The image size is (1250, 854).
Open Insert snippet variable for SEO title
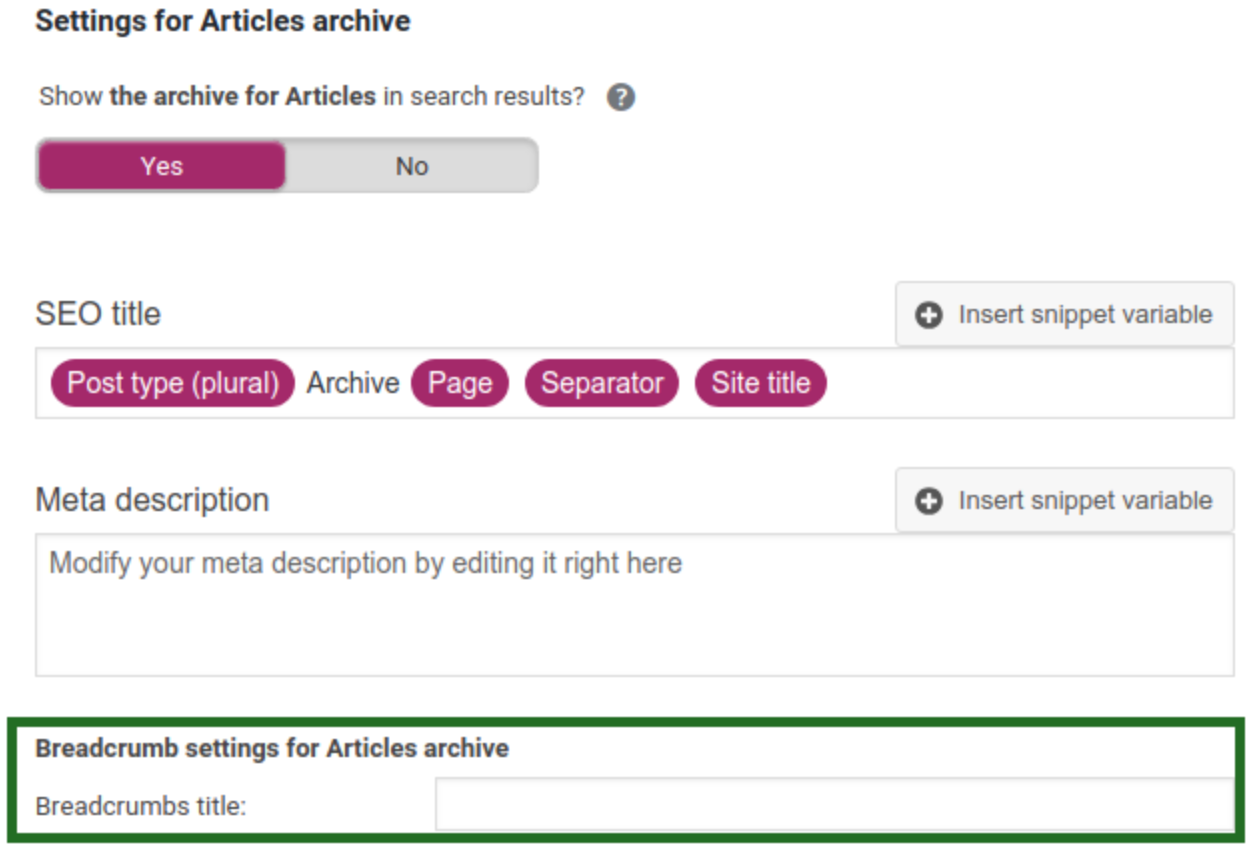coord(1063,313)
